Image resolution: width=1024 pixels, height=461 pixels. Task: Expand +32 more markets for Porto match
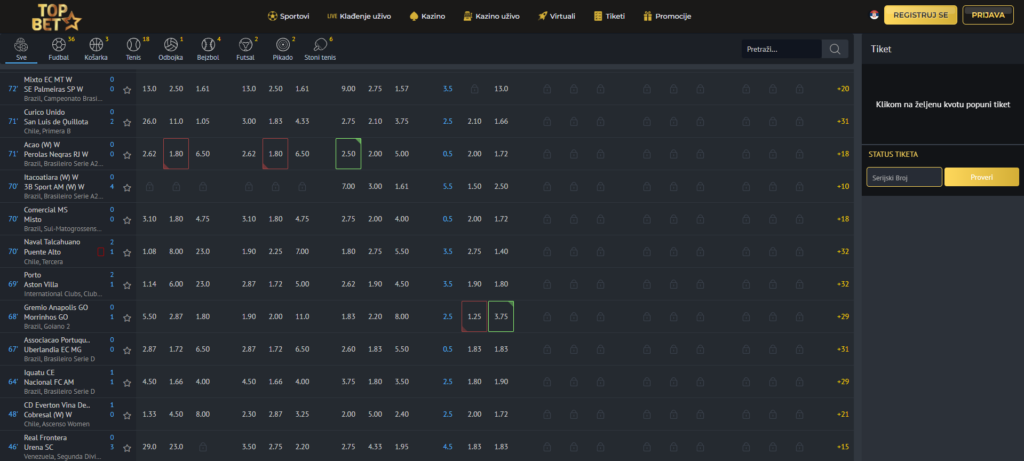coord(842,284)
